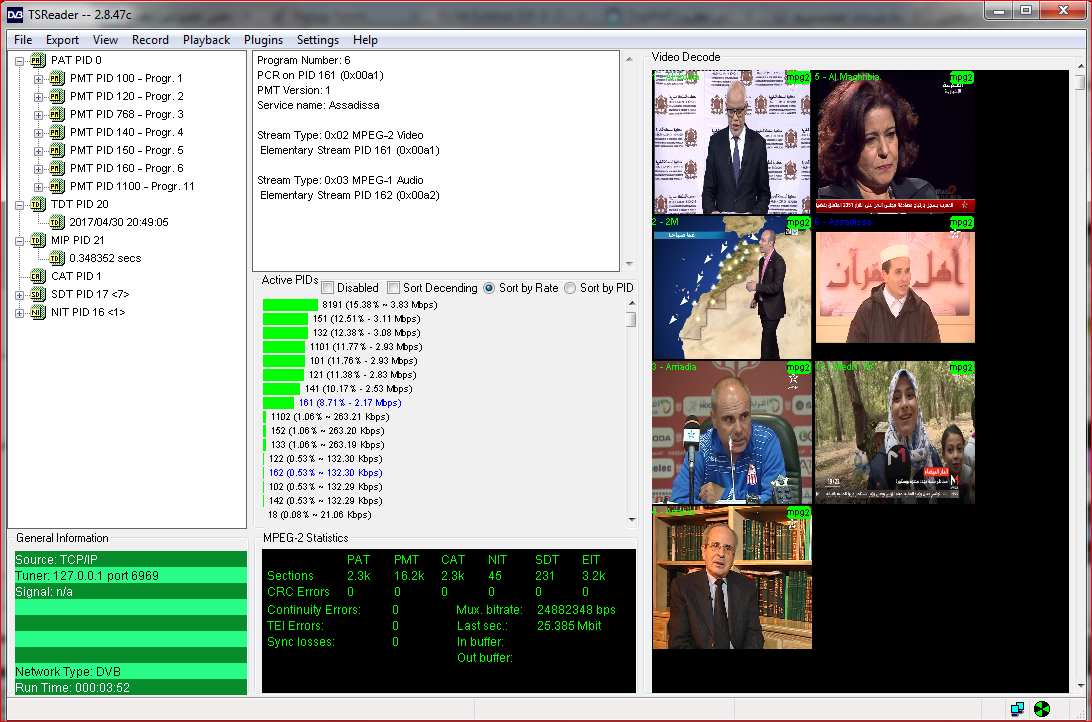Select the Sort by PID radio button
This screenshot has width=1092, height=722.
pos(570,288)
